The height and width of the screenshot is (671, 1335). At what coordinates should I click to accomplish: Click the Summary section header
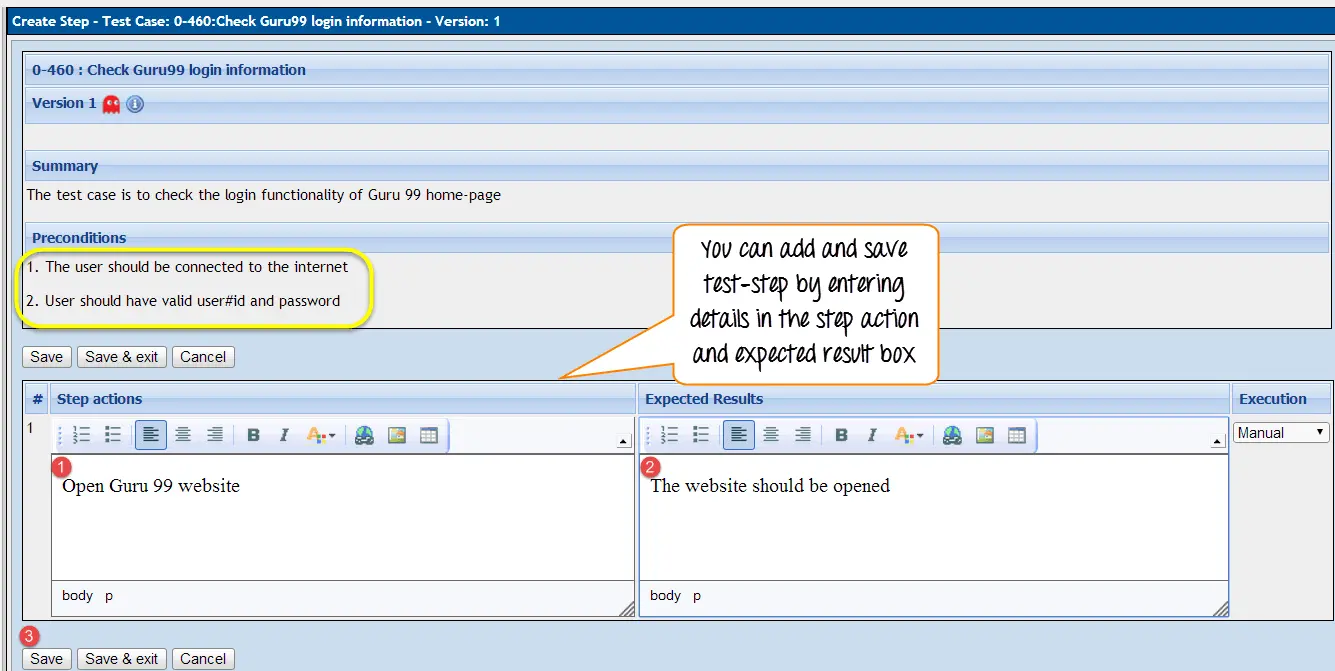pyautogui.click(x=677, y=166)
